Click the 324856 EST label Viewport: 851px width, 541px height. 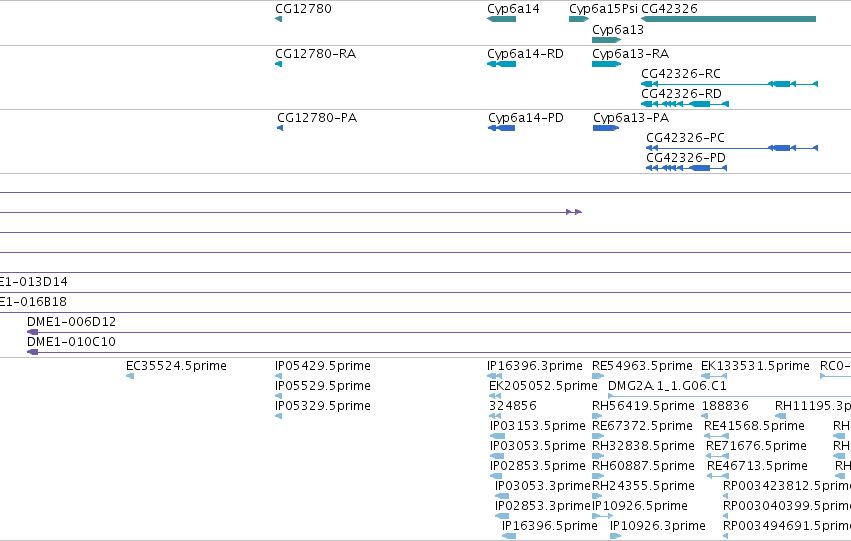coord(512,406)
